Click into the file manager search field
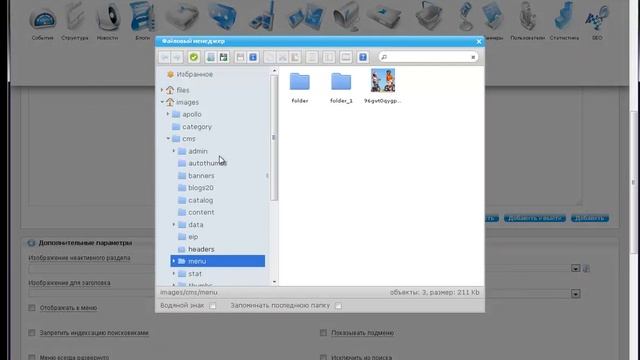 click(x=428, y=57)
